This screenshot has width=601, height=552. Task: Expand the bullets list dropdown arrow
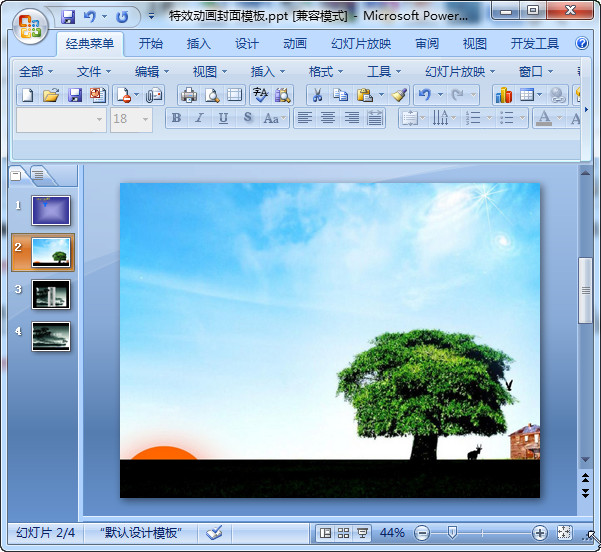coord(522,118)
